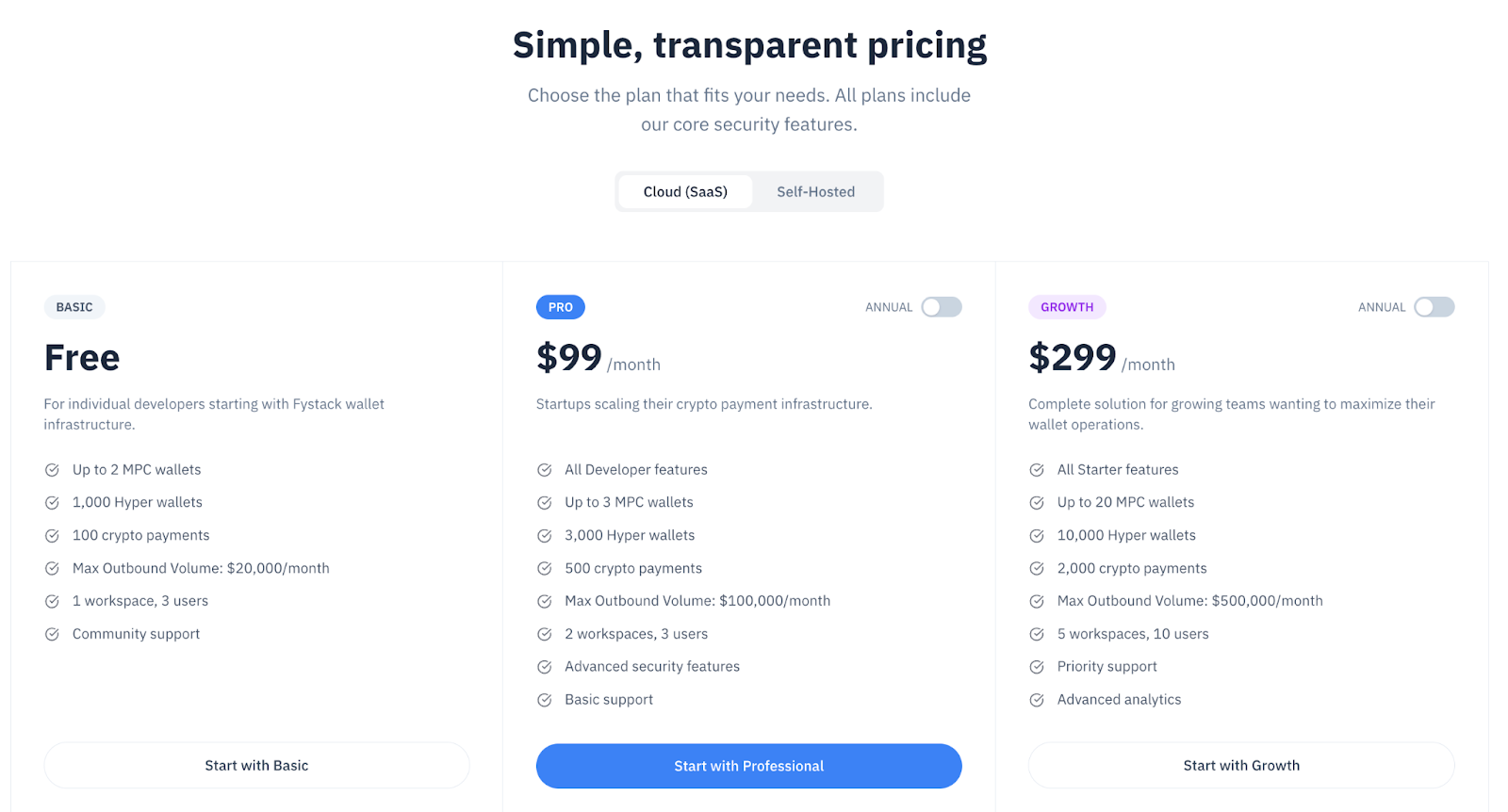Select the checkmark next to 10,000 Hyper wallets

pyautogui.click(x=1037, y=535)
